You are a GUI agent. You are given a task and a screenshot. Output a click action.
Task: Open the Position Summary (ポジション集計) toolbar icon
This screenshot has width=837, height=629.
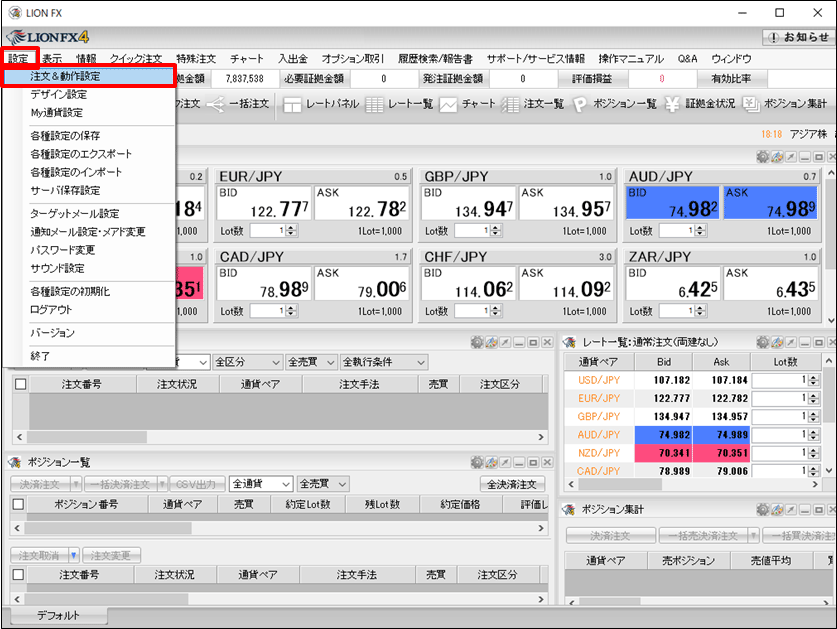click(751, 104)
